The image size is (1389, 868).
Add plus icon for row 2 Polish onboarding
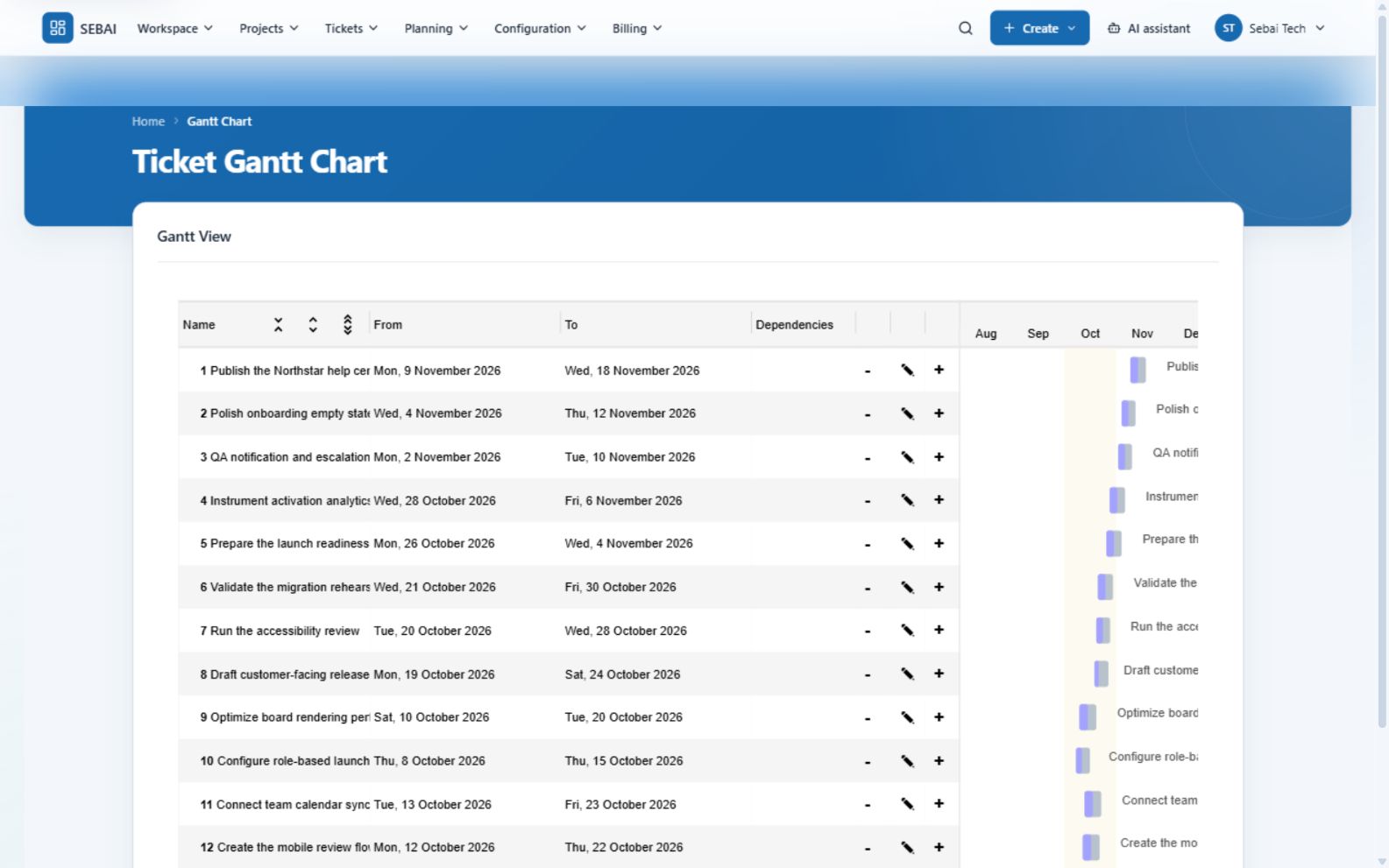939,413
